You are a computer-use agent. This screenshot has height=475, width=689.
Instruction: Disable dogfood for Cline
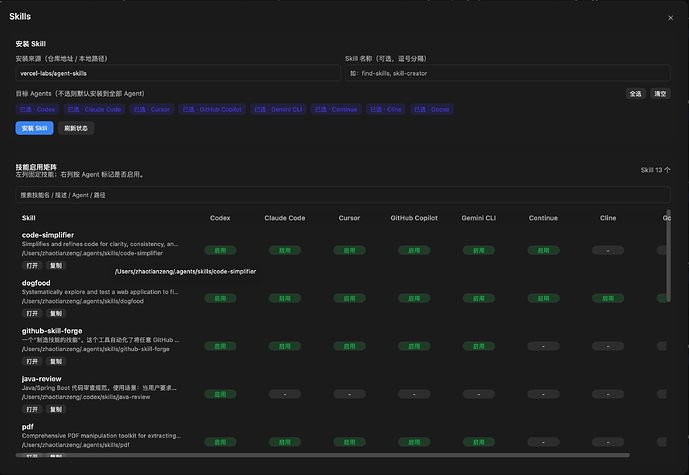click(x=608, y=298)
